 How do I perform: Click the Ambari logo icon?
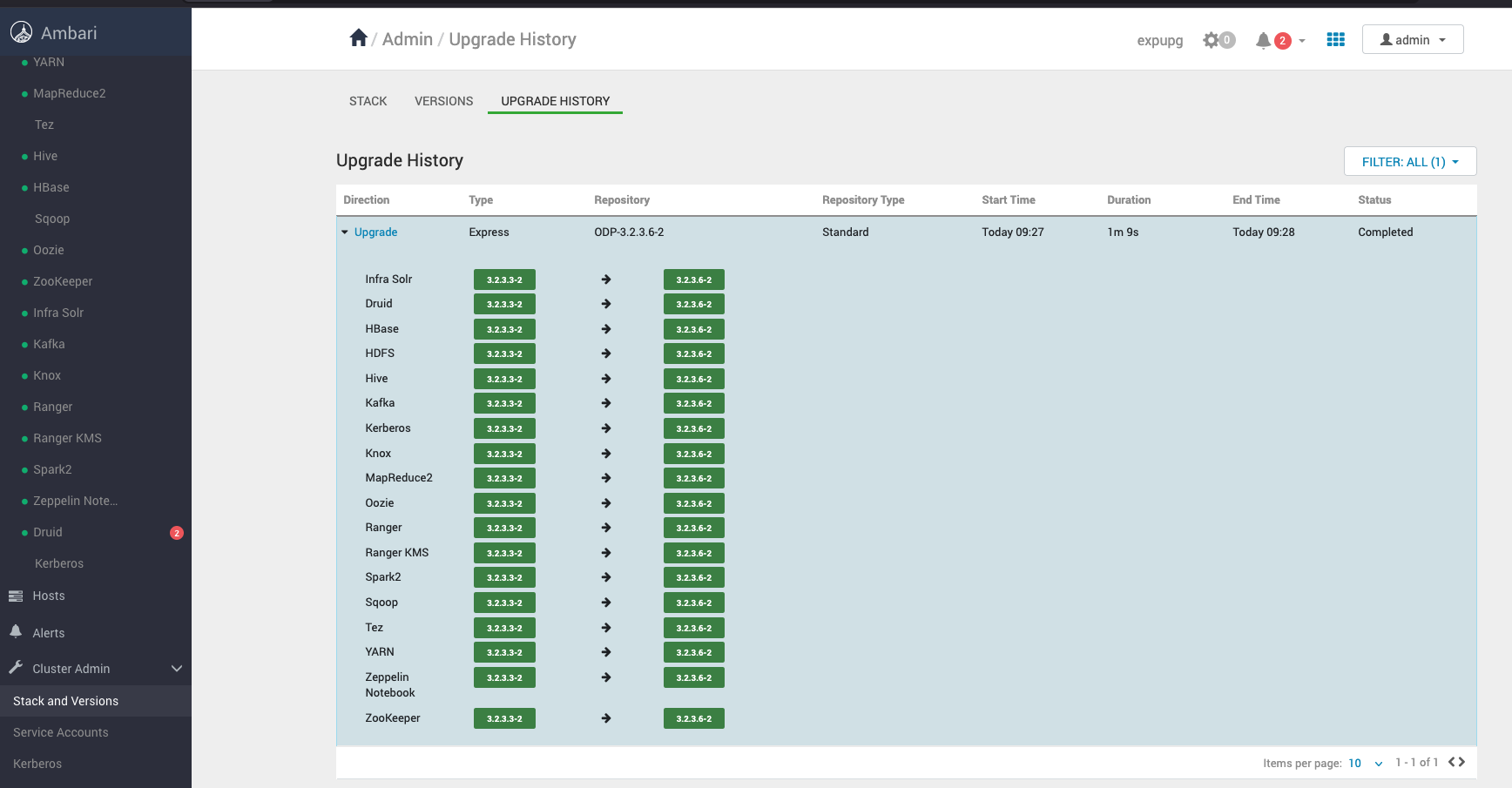pyautogui.click(x=22, y=32)
